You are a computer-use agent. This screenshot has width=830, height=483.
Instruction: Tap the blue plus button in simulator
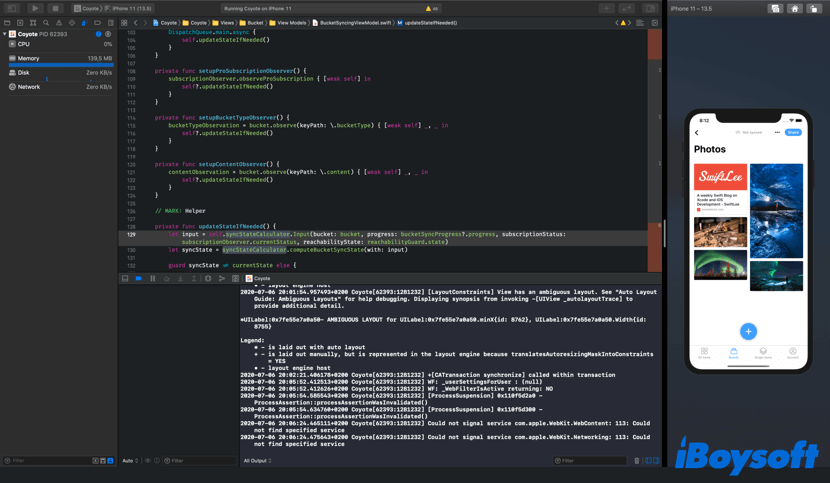coord(748,331)
